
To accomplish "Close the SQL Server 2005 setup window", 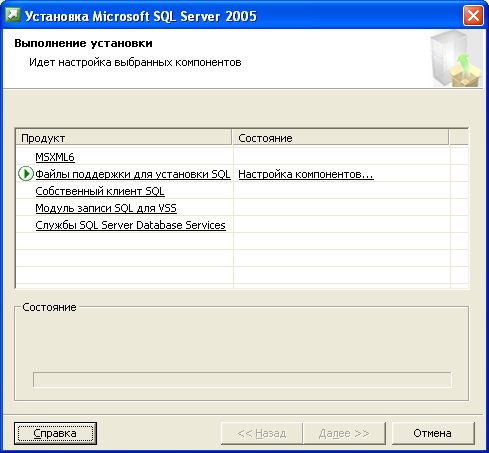I will point(473,15).
